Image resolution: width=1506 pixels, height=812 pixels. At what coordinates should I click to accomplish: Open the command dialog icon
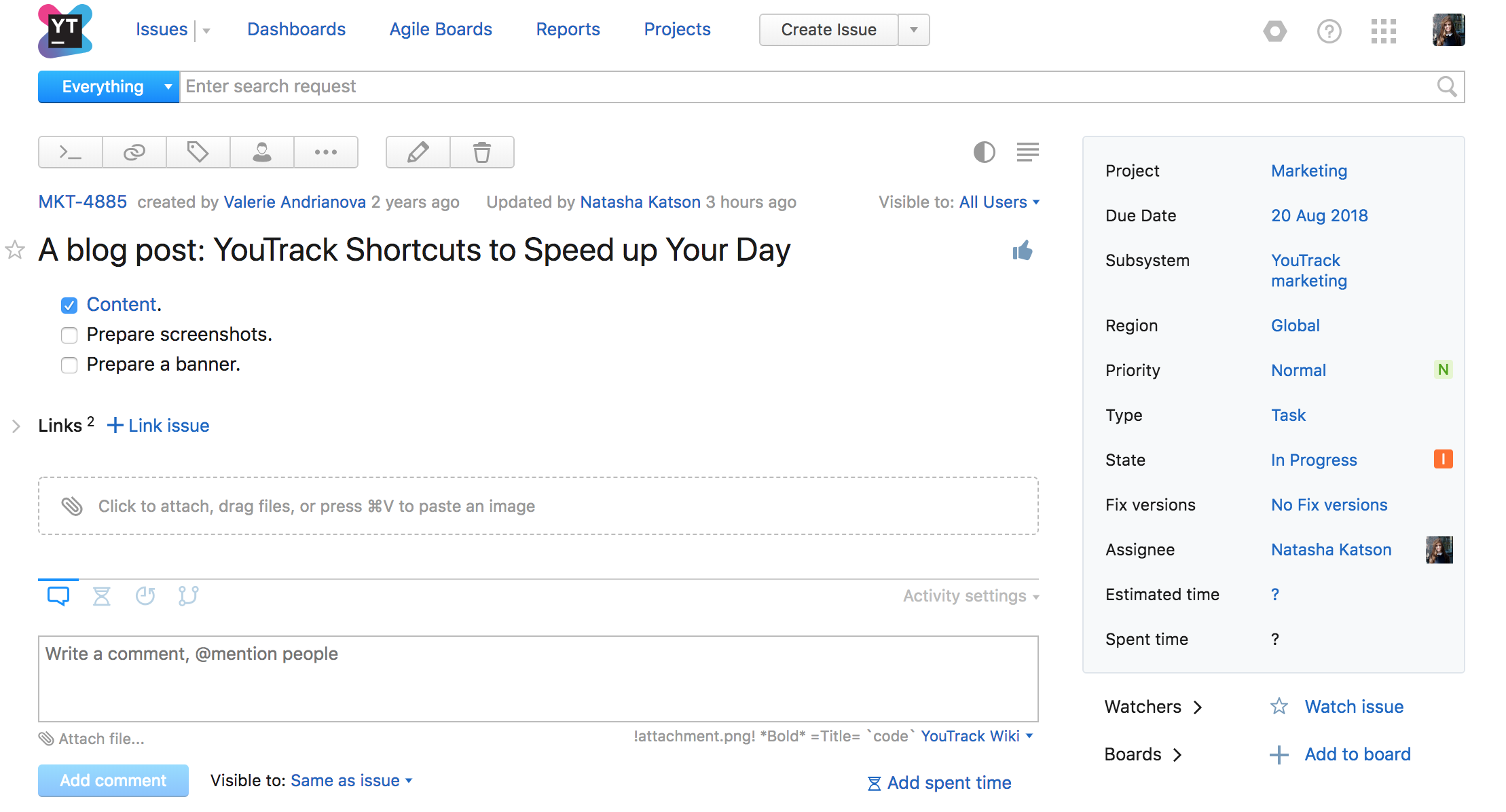point(71,152)
